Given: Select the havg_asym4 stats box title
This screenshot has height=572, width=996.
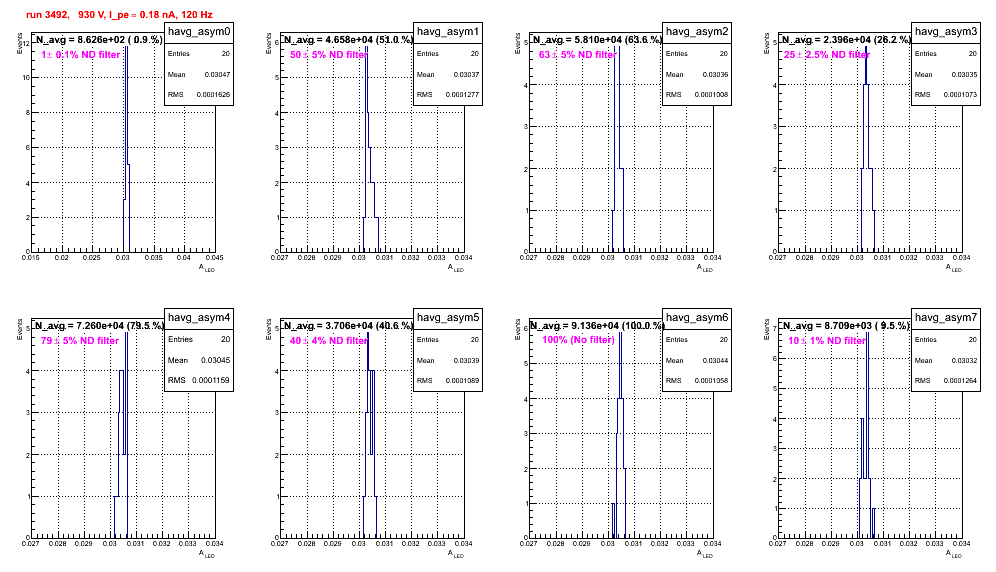Looking at the screenshot, I should coord(199,318).
